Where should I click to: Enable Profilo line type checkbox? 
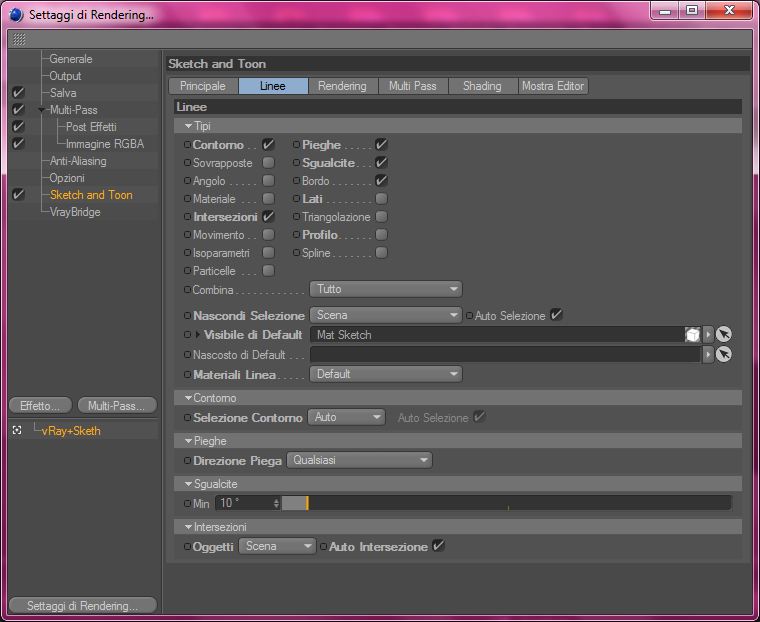(381, 234)
